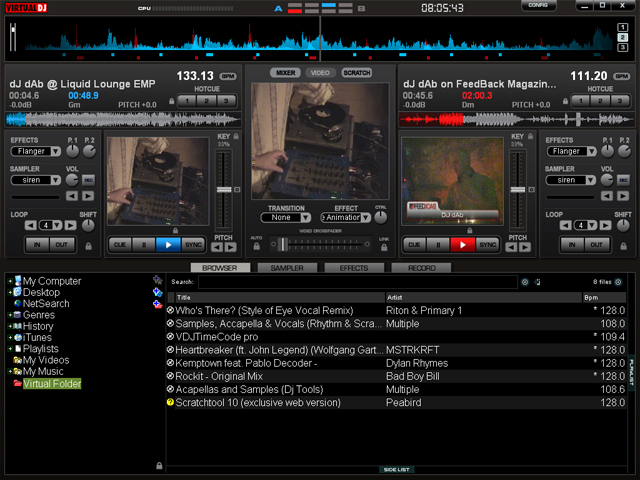Open the SAMPLER tab
This screenshot has width=640, height=480.
pos(287,268)
